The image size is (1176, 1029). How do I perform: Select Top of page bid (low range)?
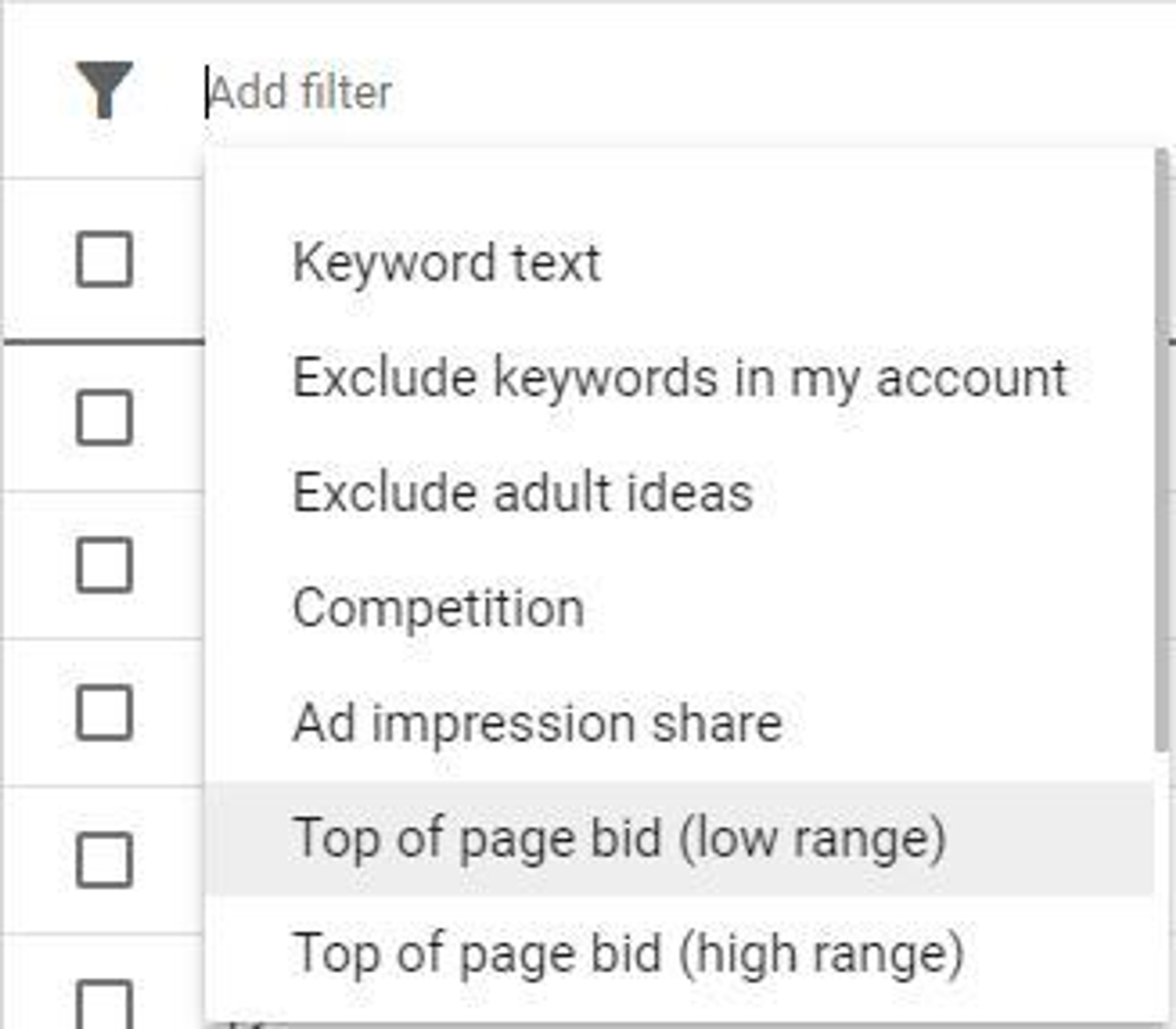[x=679, y=838]
